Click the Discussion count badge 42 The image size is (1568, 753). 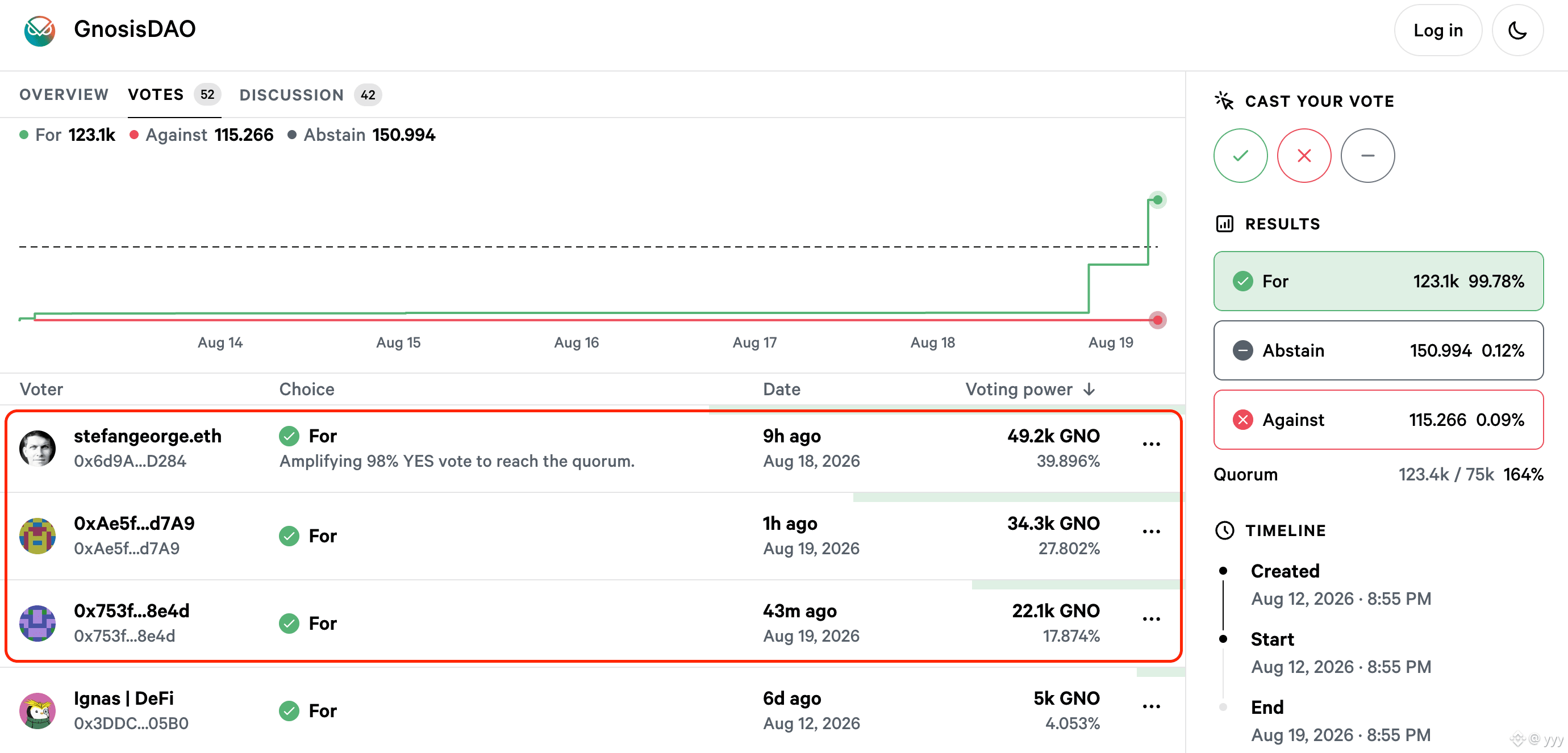click(368, 95)
